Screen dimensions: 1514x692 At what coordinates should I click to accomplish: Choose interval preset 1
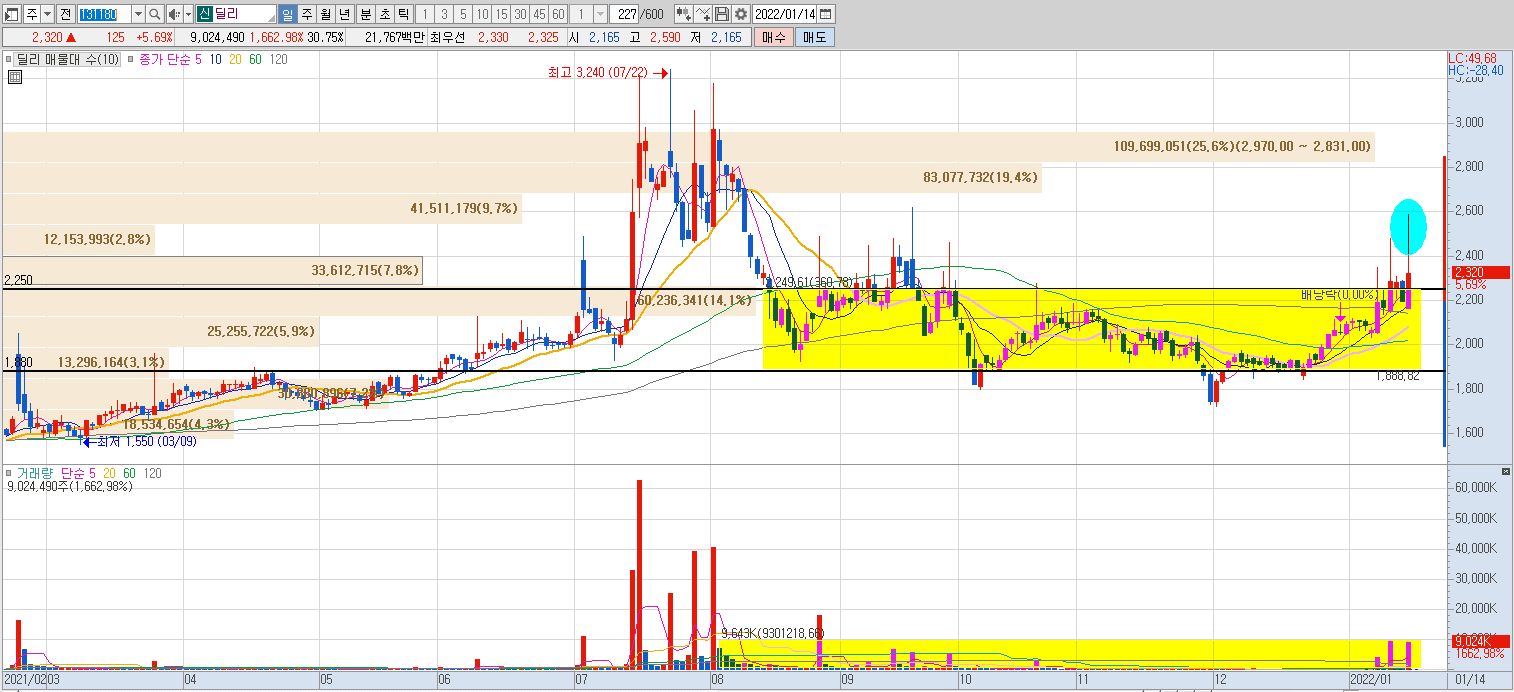(x=424, y=14)
